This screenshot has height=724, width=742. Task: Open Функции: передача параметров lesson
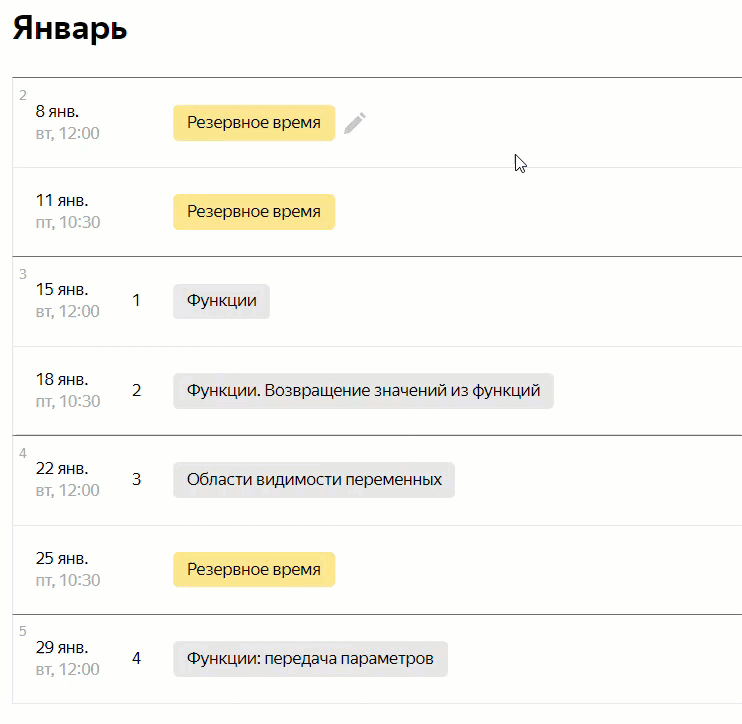click(x=310, y=659)
